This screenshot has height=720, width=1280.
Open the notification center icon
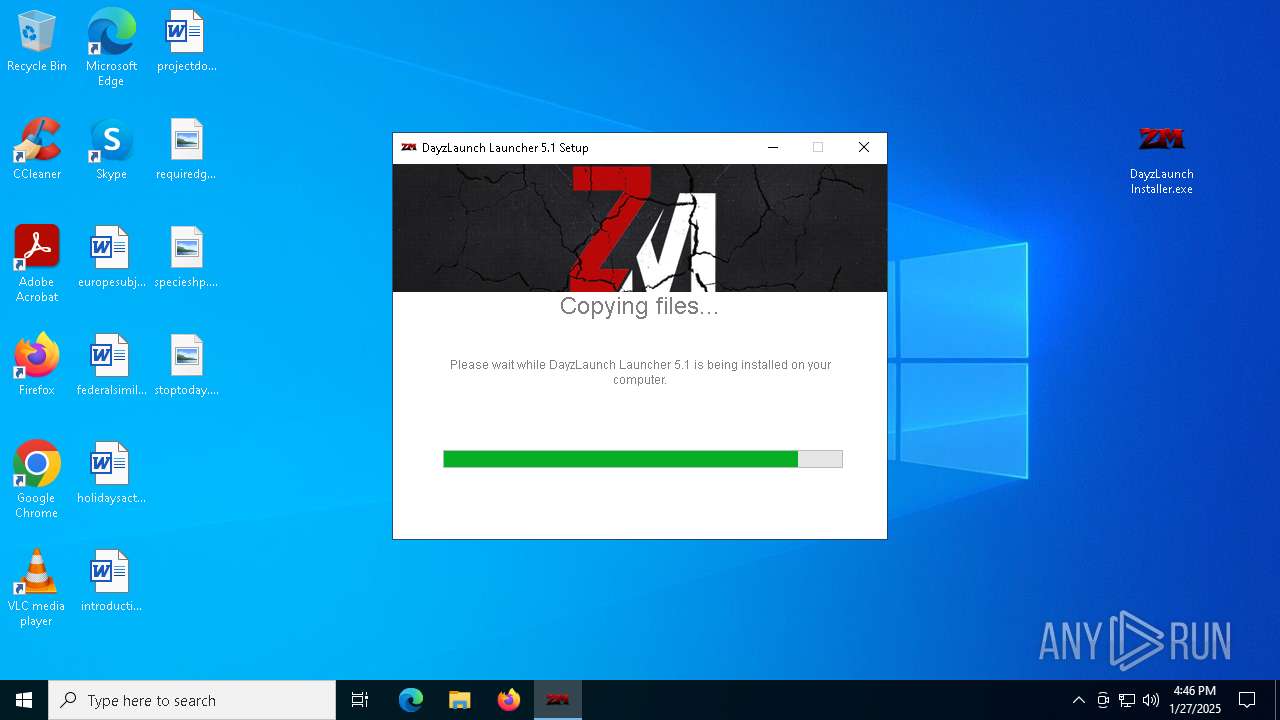pos(1247,700)
